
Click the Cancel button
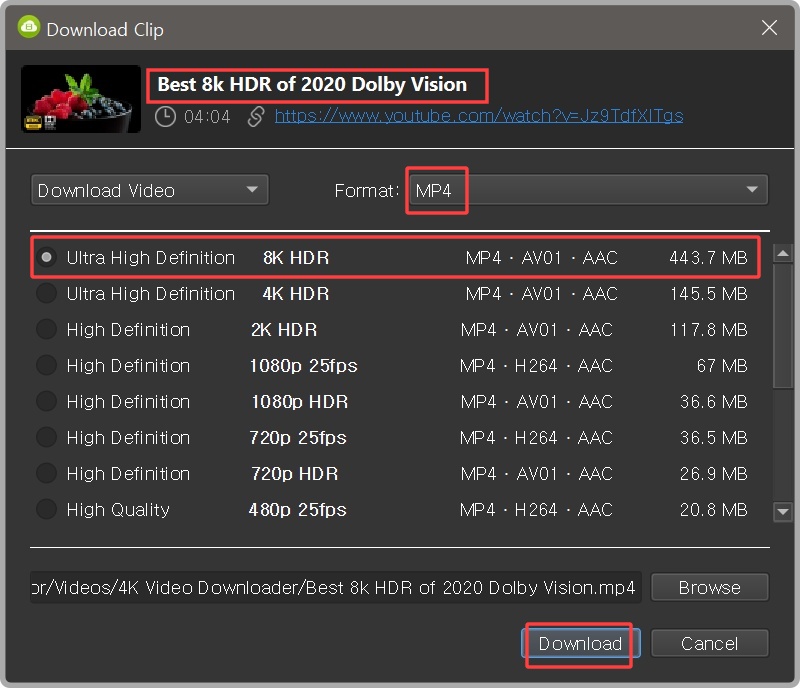click(710, 643)
